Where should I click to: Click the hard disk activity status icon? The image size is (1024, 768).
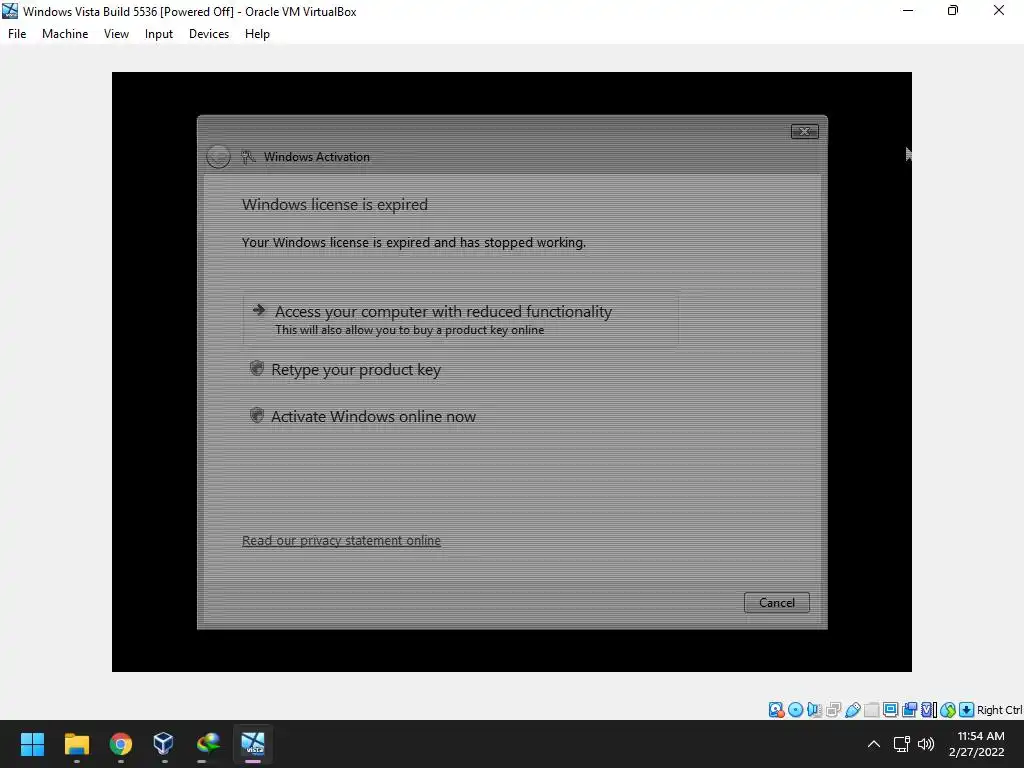tap(776, 710)
